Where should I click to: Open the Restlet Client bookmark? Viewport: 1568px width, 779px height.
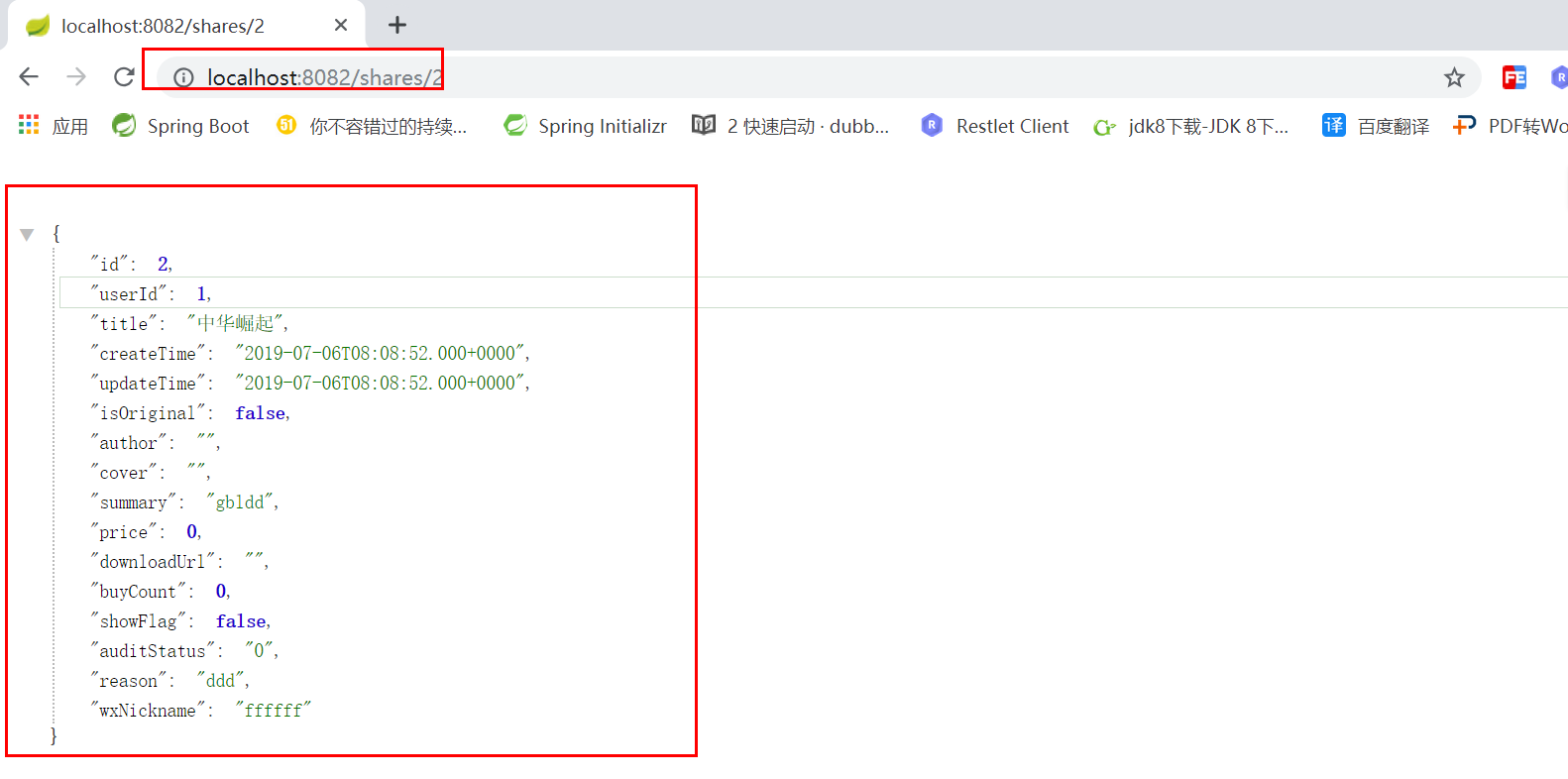point(995,126)
